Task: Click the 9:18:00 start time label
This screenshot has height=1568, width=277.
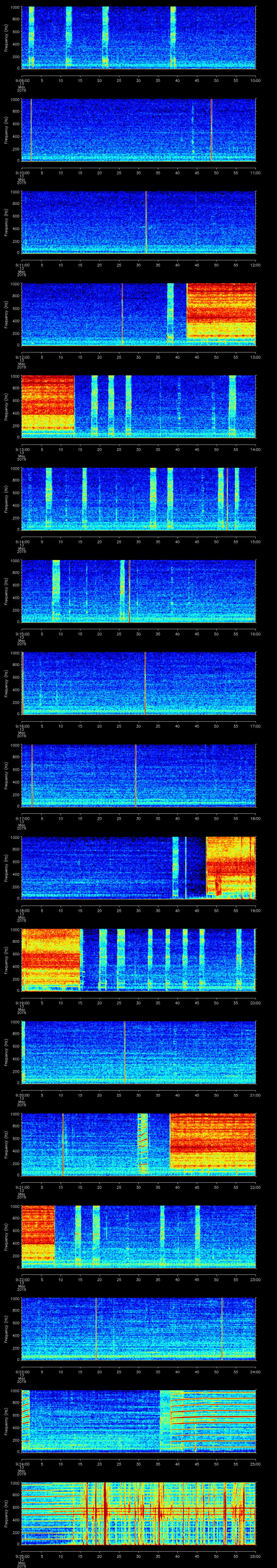Action: tap(22, 910)
